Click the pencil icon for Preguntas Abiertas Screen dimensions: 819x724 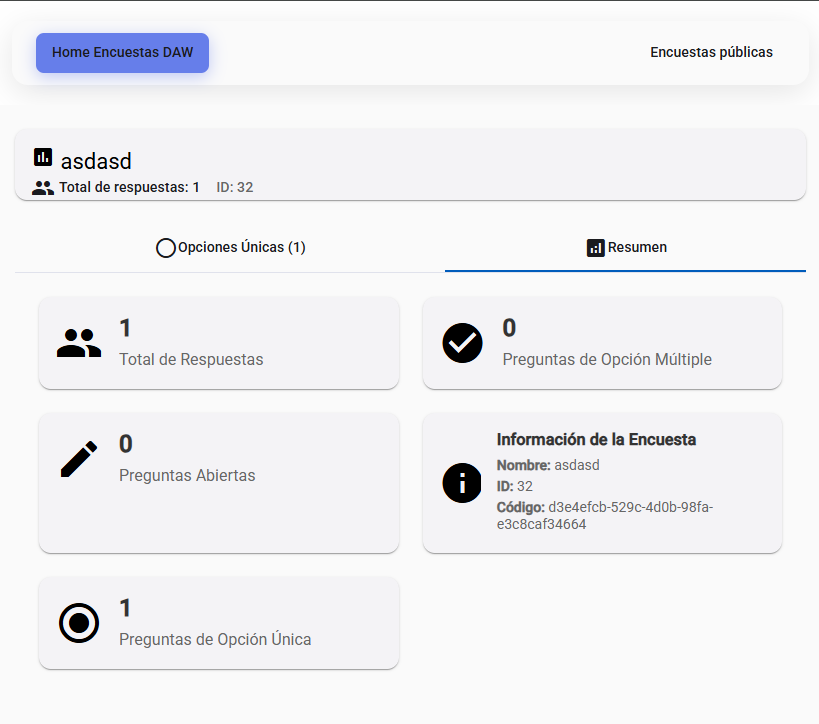[x=79, y=459]
